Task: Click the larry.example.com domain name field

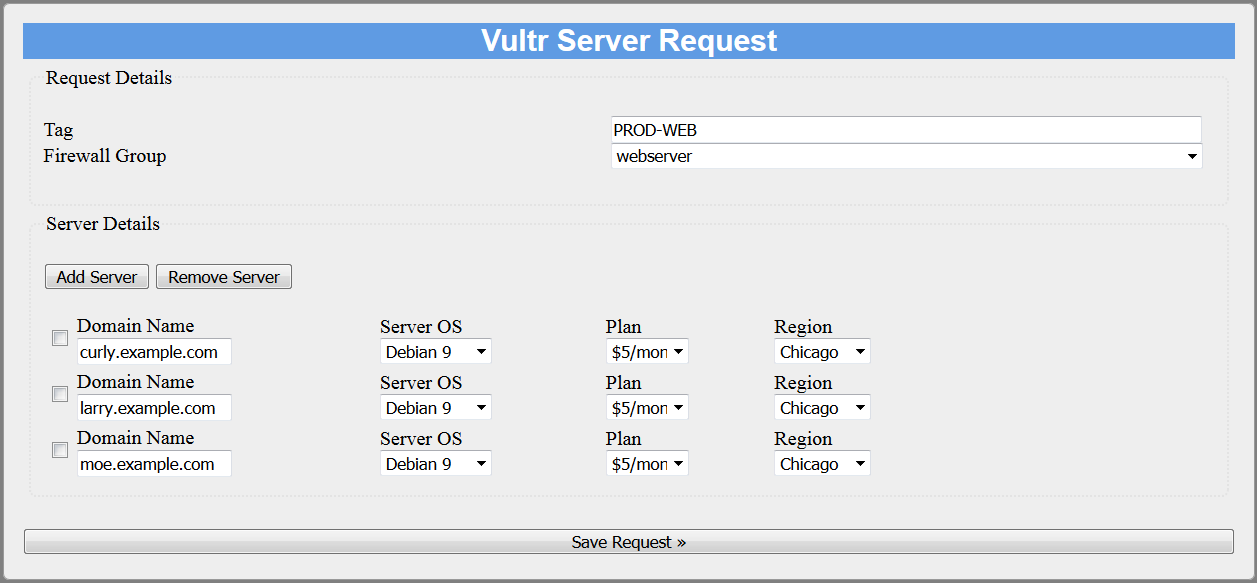Action: (153, 407)
